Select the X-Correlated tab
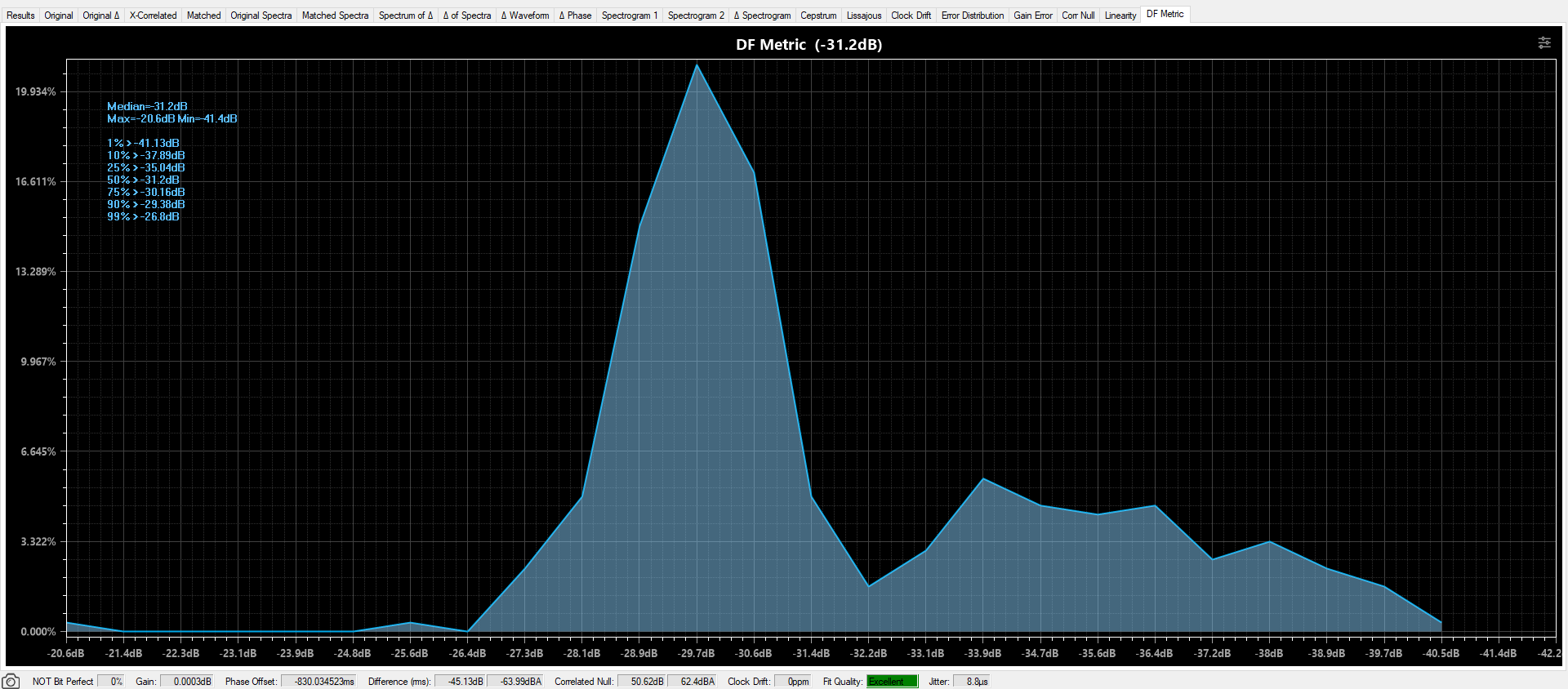 (153, 16)
